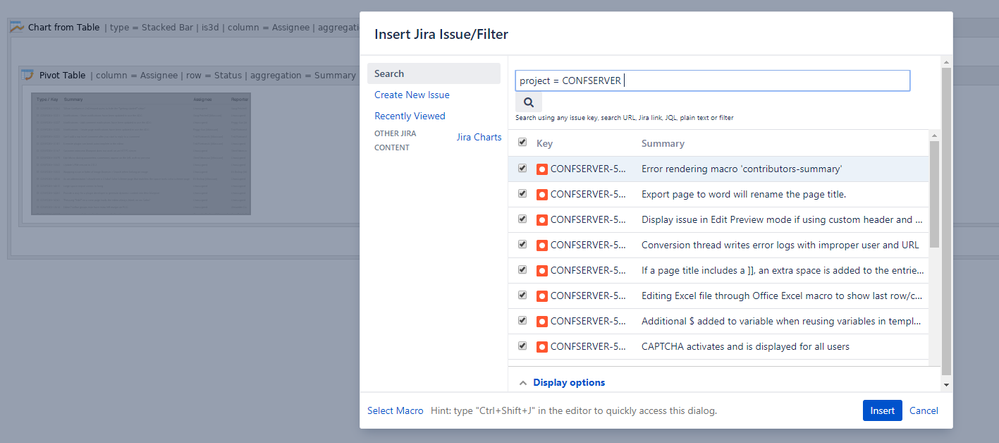The height and width of the screenshot is (443, 999).
Task: Click the 'Error rendering macro contributors-summary' summary text
Action: (x=742, y=169)
